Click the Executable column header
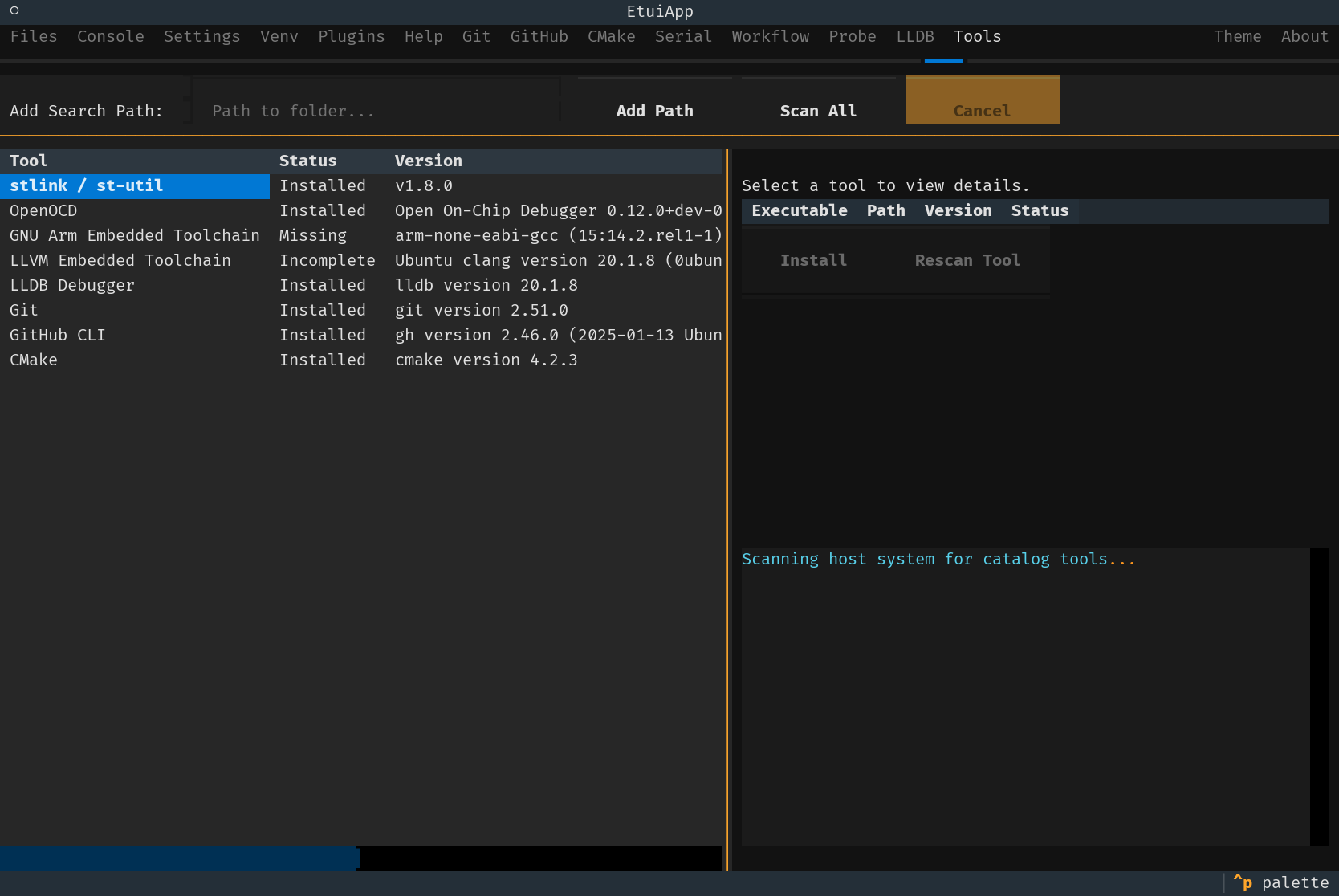The image size is (1339, 896). click(x=800, y=210)
